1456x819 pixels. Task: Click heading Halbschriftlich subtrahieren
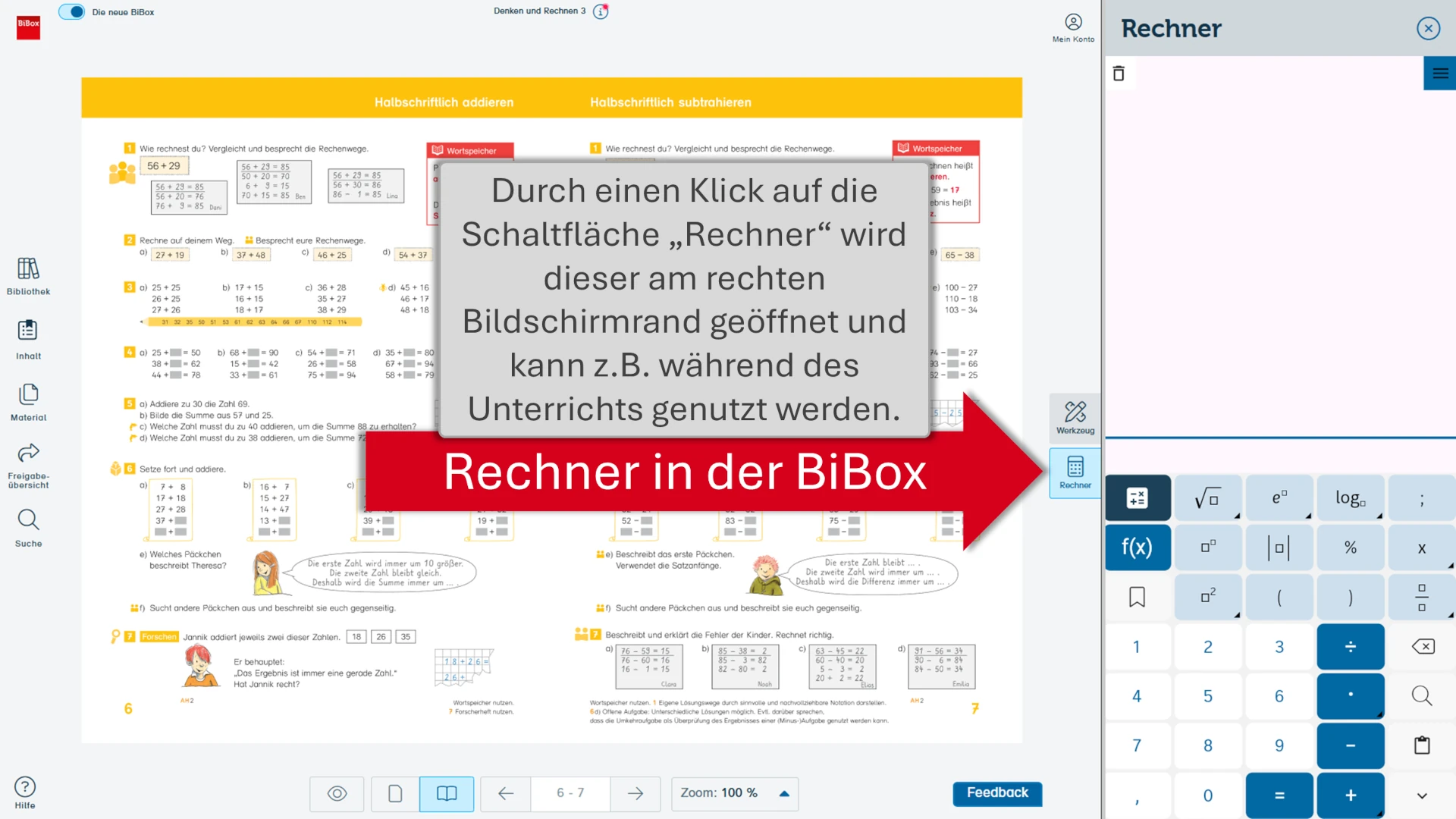(x=670, y=102)
